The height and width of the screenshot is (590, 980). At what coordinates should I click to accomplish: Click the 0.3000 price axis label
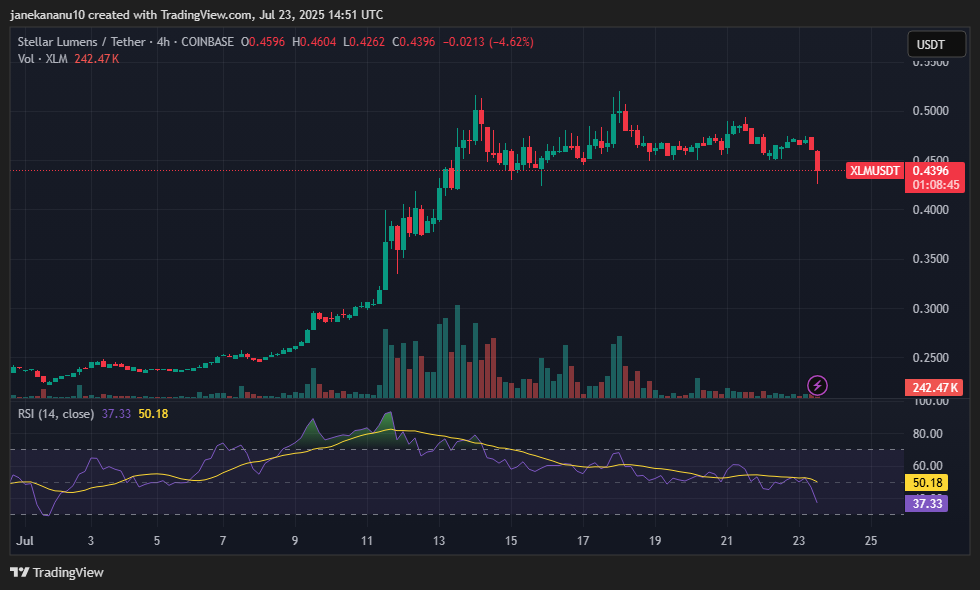931,309
